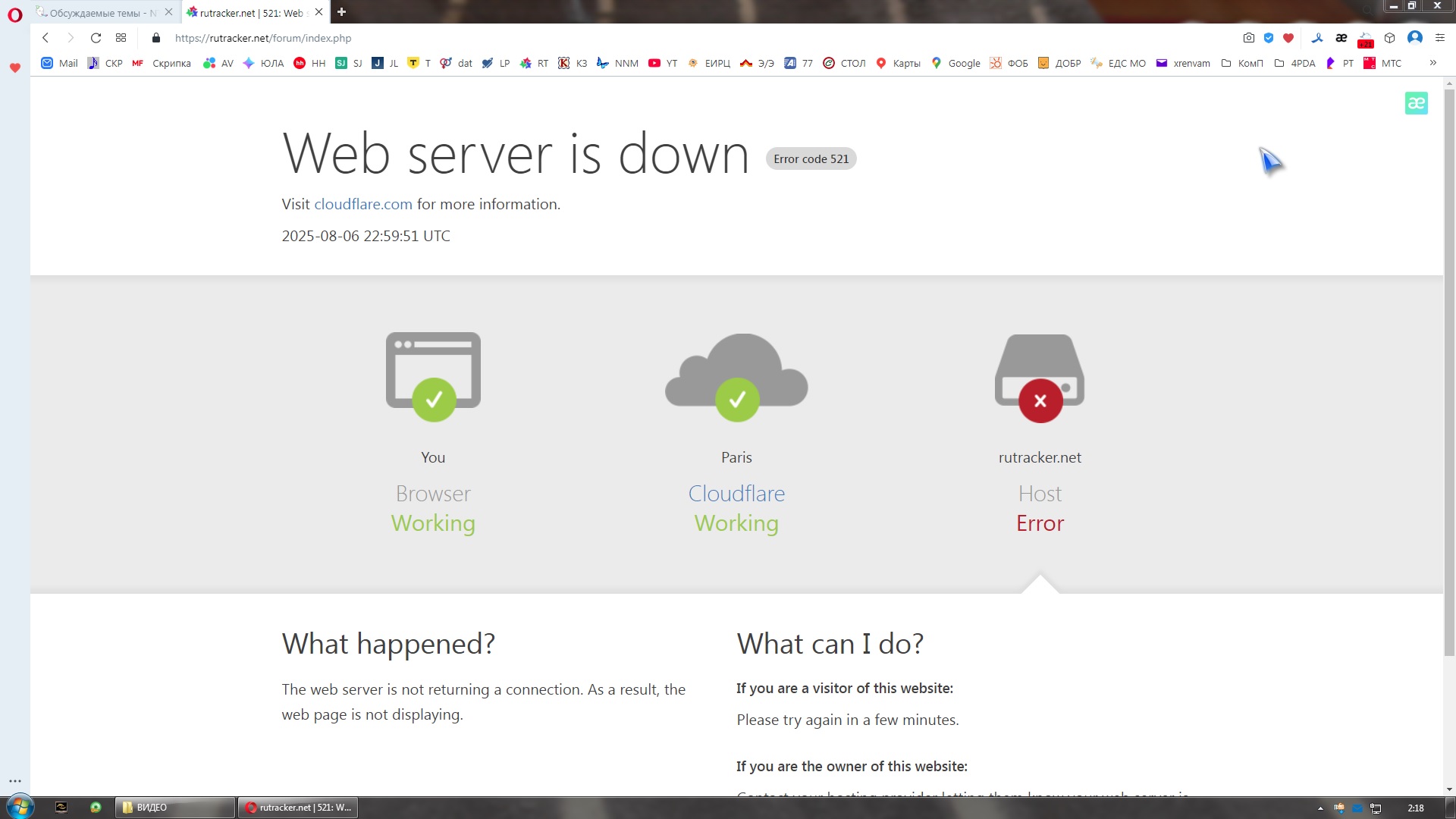The height and width of the screenshot is (819, 1456).
Task: Open the МТС bookmark
Action: click(x=1382, y=63)
